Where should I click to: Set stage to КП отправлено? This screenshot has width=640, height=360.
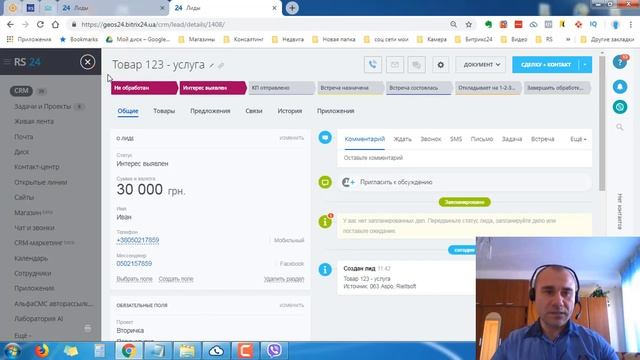[x=282, y=88]
